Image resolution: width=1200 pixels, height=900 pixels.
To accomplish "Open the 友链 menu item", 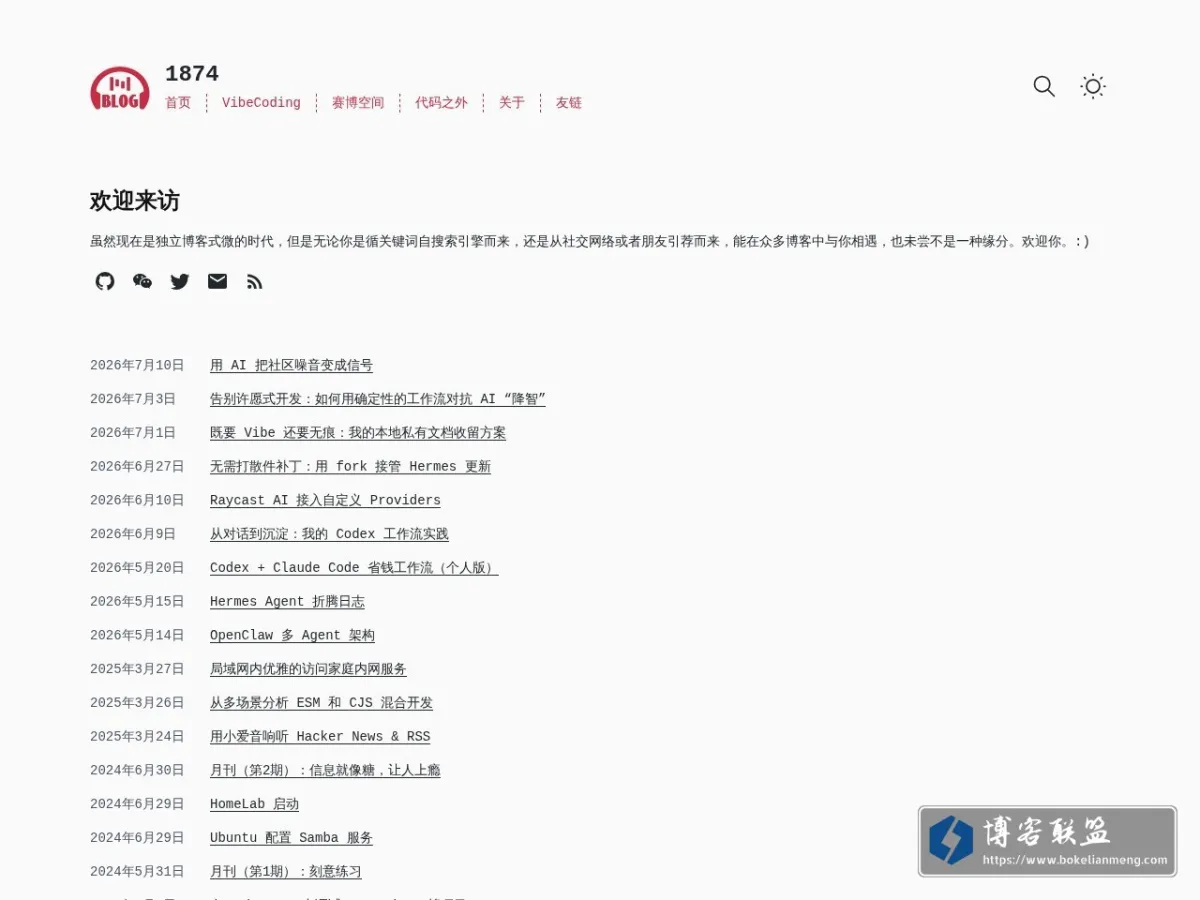I will tap(569, 102).
